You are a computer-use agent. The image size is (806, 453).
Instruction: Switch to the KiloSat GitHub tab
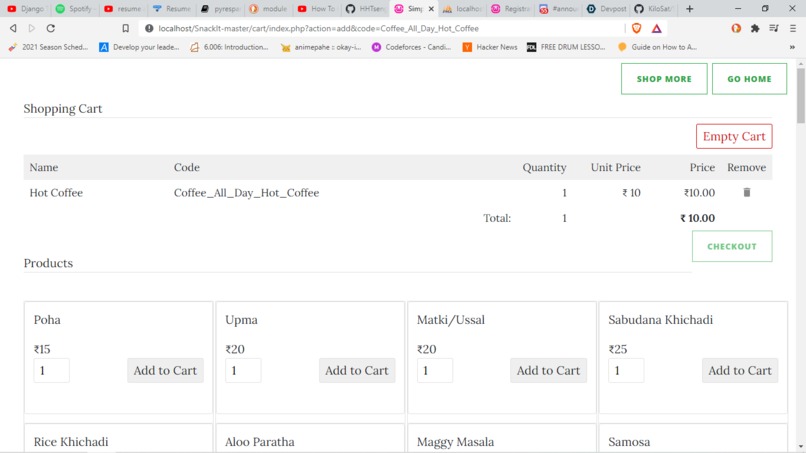point(654,9)
